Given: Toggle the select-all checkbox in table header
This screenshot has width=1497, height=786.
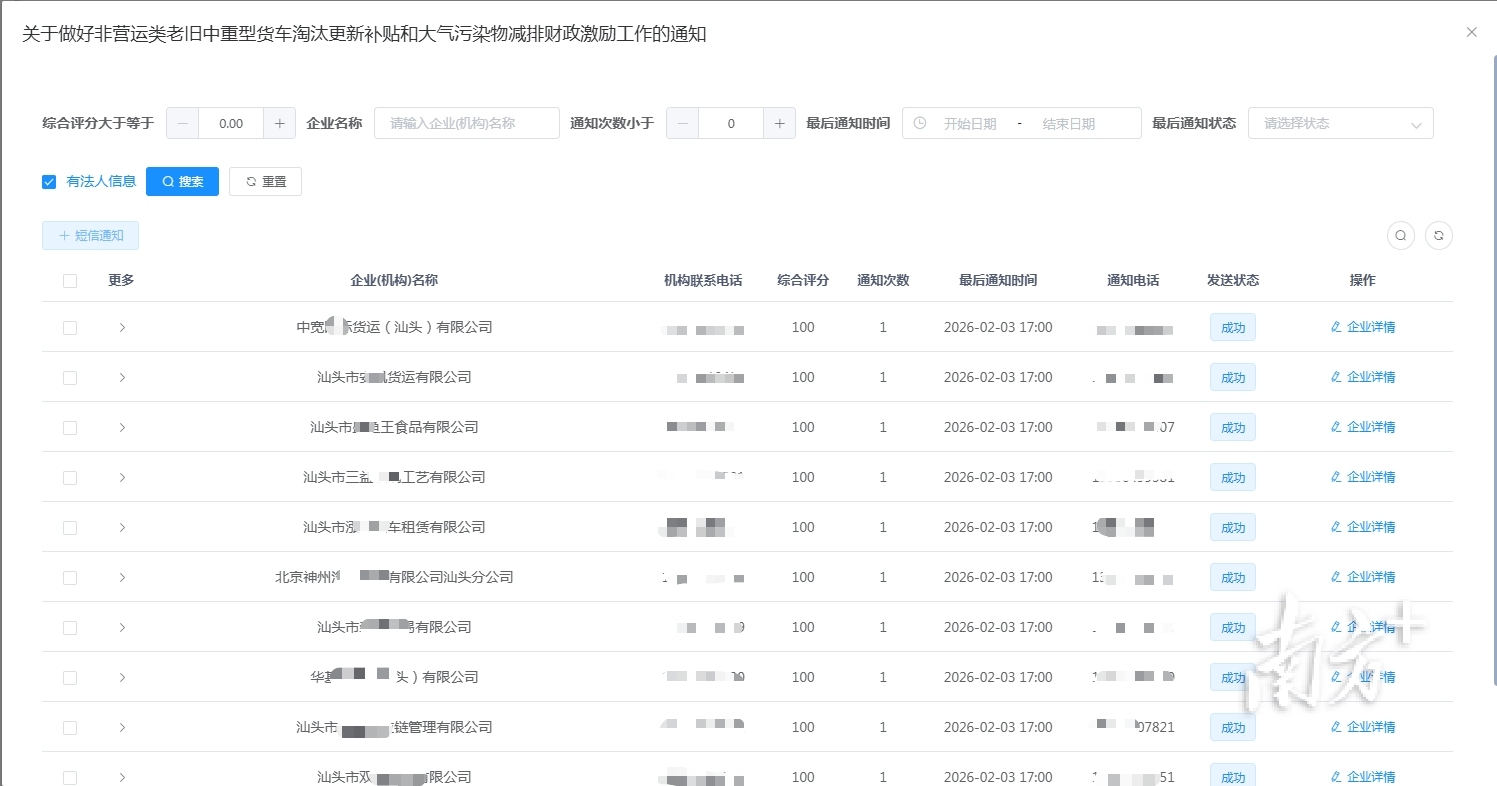Looking at the screenshot, I should point(70,281).
